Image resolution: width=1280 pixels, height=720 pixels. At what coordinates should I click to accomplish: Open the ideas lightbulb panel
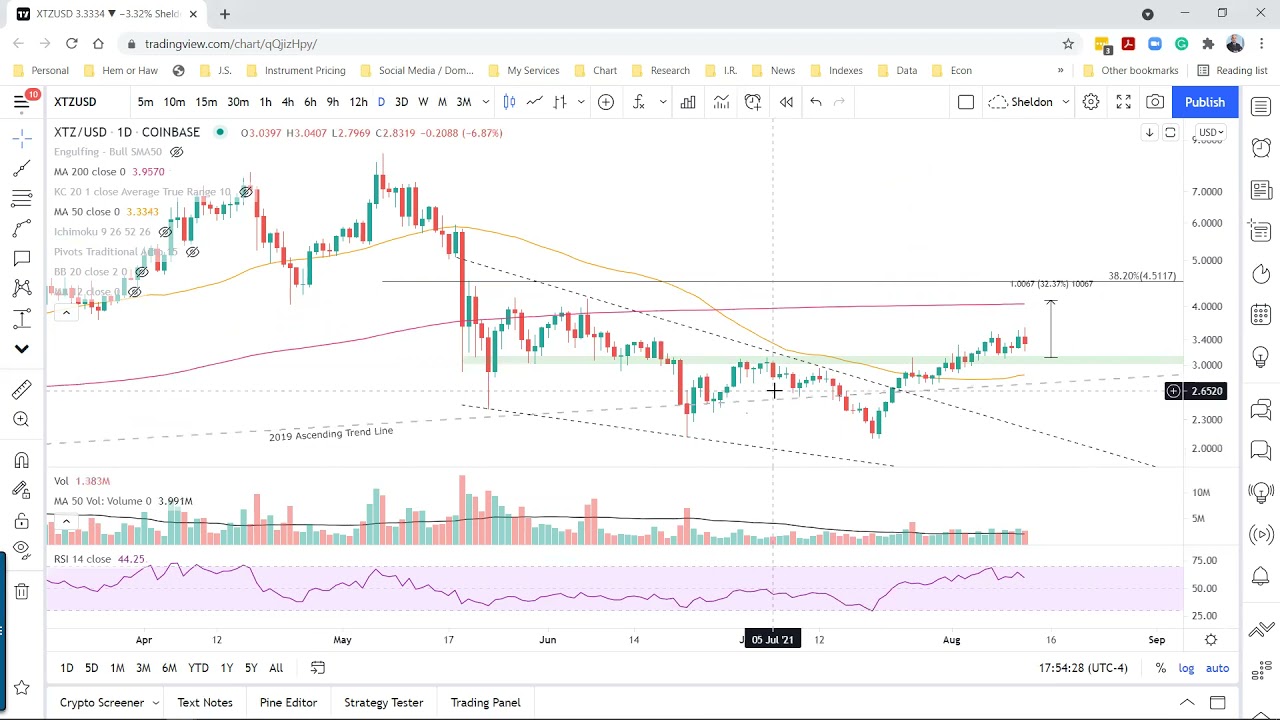click(1261, 356)
